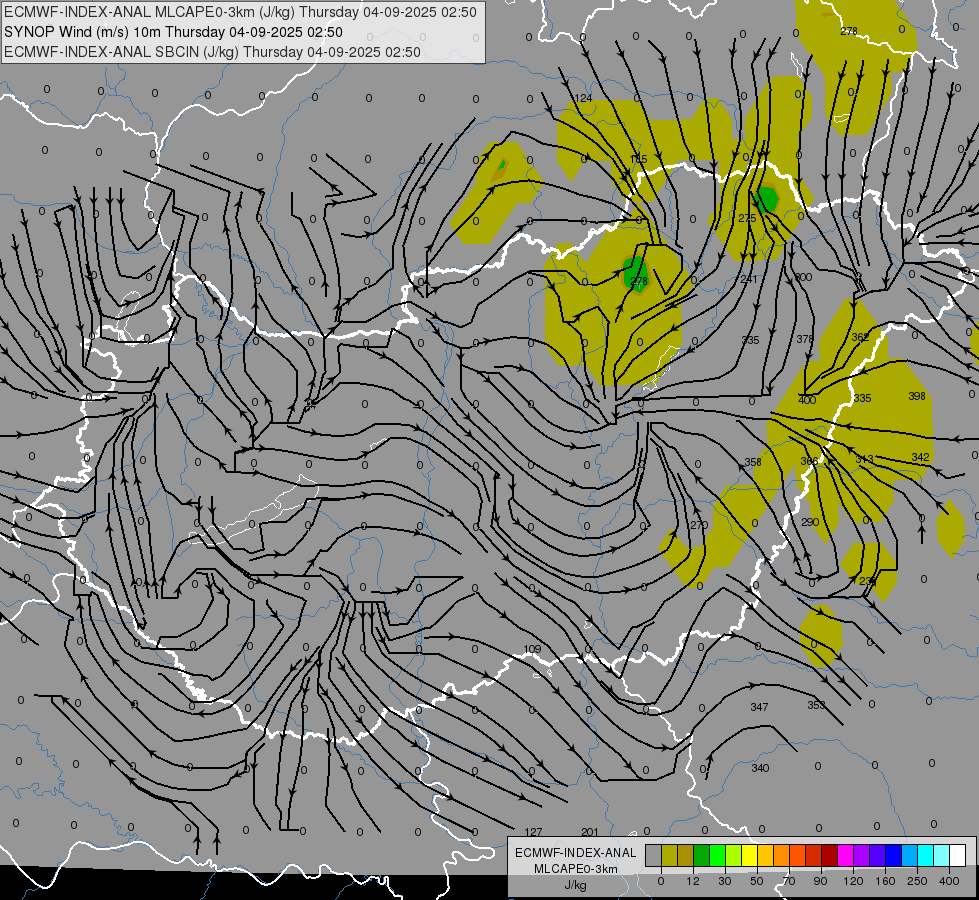
Task: Click legend scale value 120
Action: click(x=853, y=881)
